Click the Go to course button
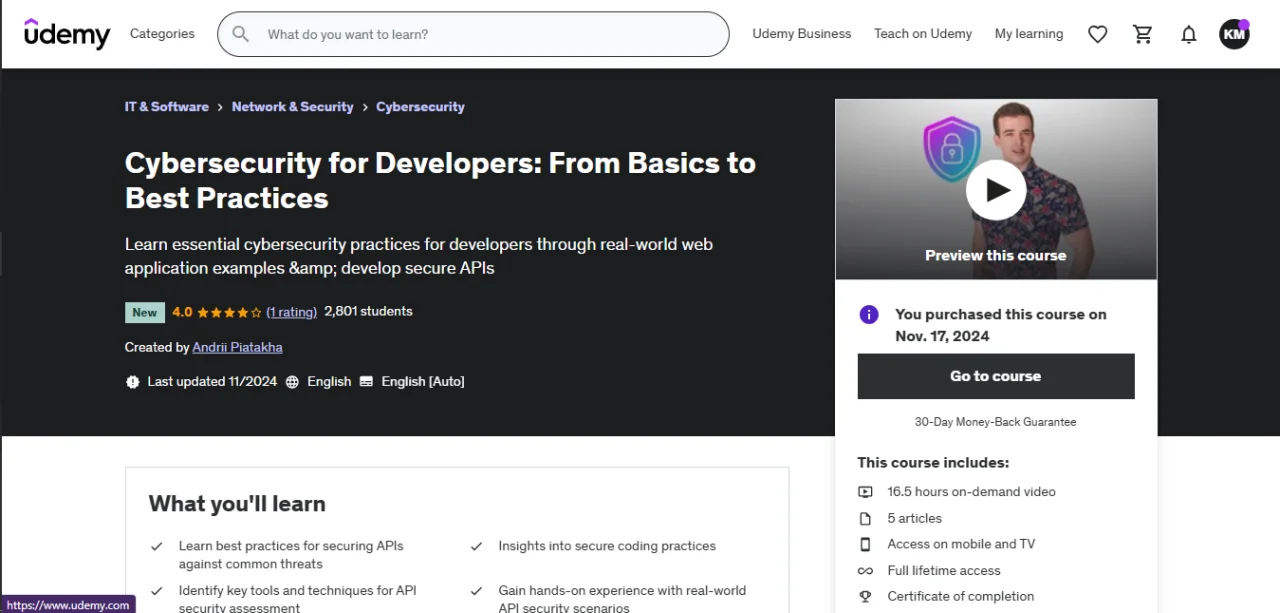Viewport: 1280px width, 613px height. [x=996, y=376]
